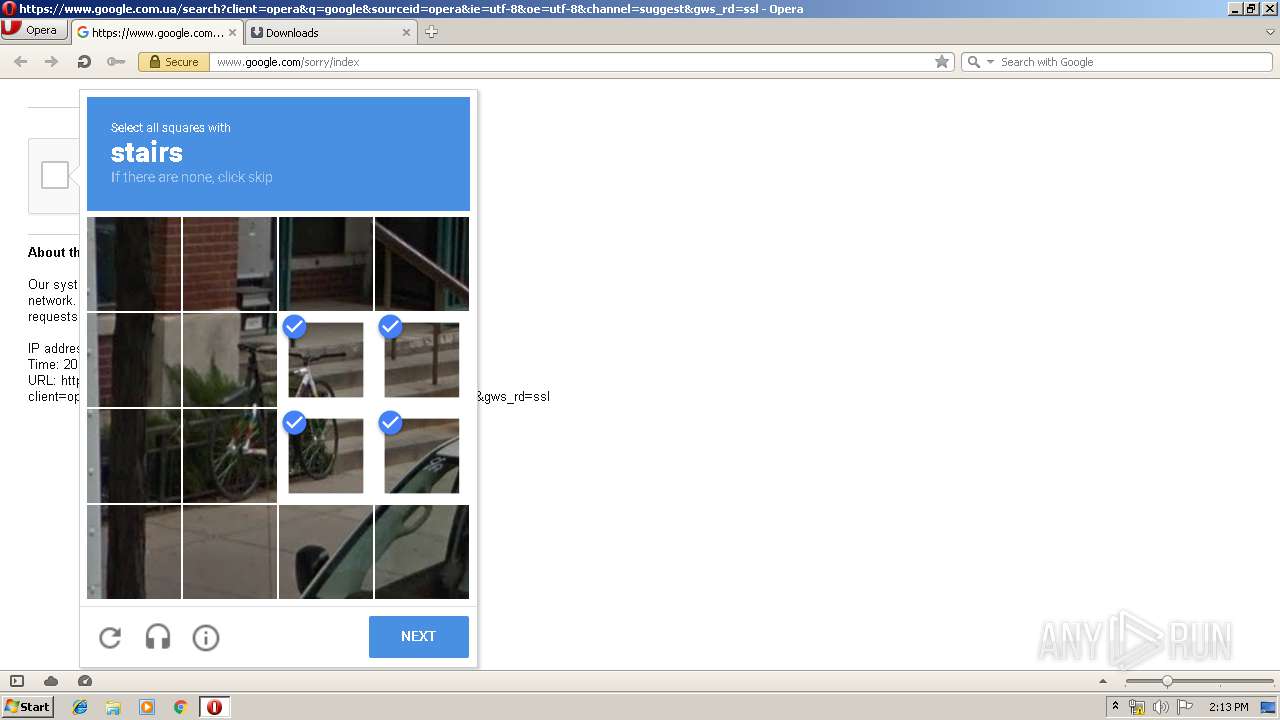Launch Google Chrome from the taskbar
Screen dimensions: 1280x720
click(x=181, y=707)
